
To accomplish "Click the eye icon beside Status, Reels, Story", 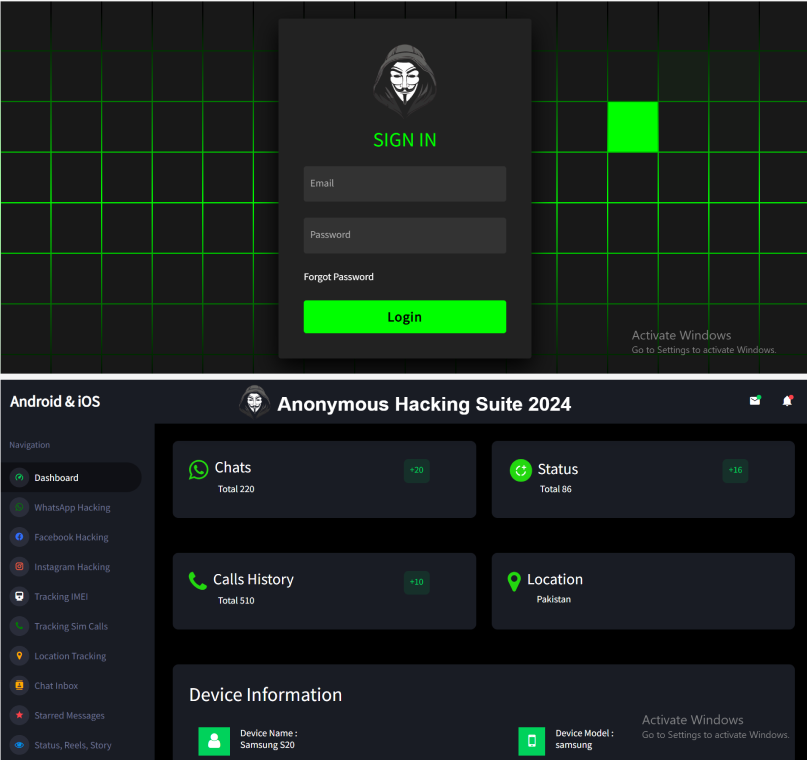I will tap(18, 745).
